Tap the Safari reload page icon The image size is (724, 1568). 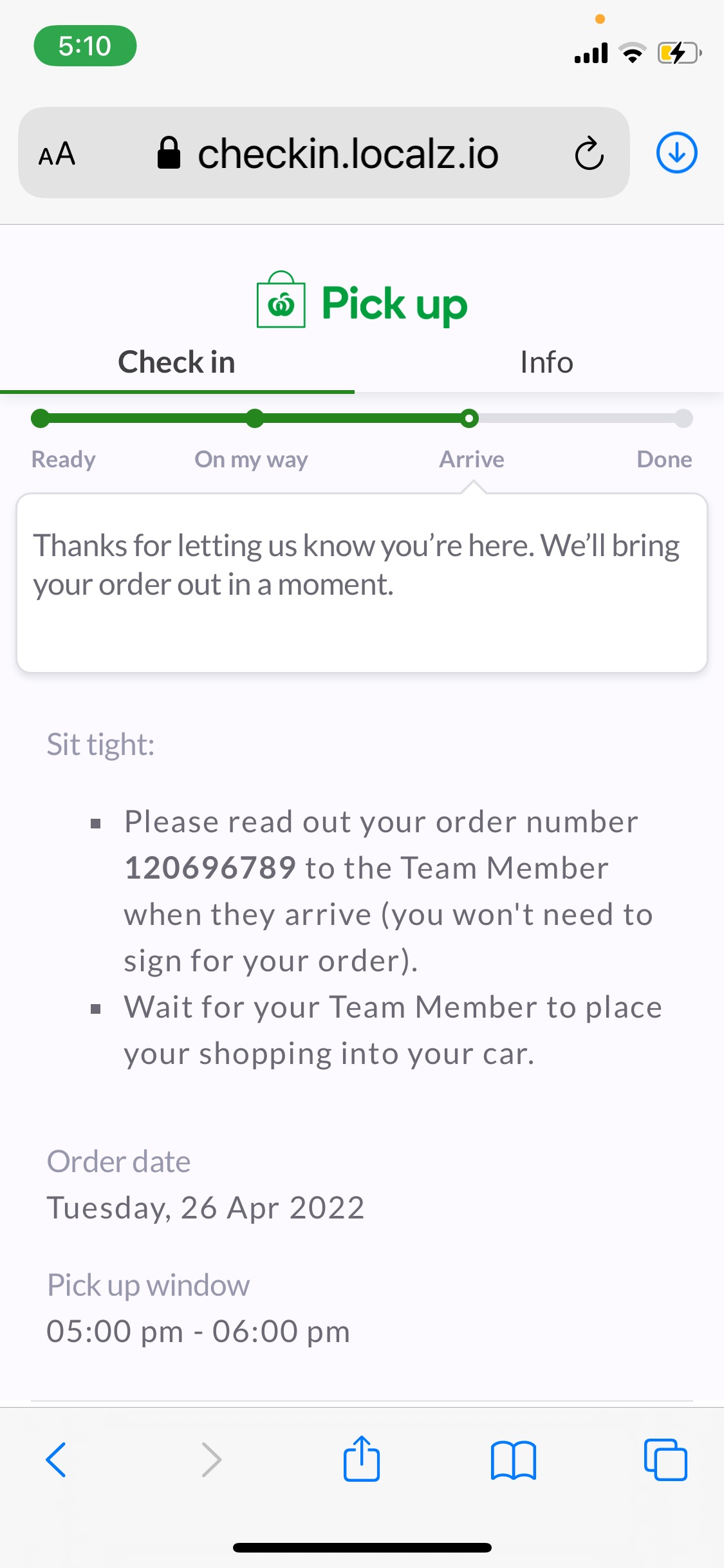click(x=589, y=154)
